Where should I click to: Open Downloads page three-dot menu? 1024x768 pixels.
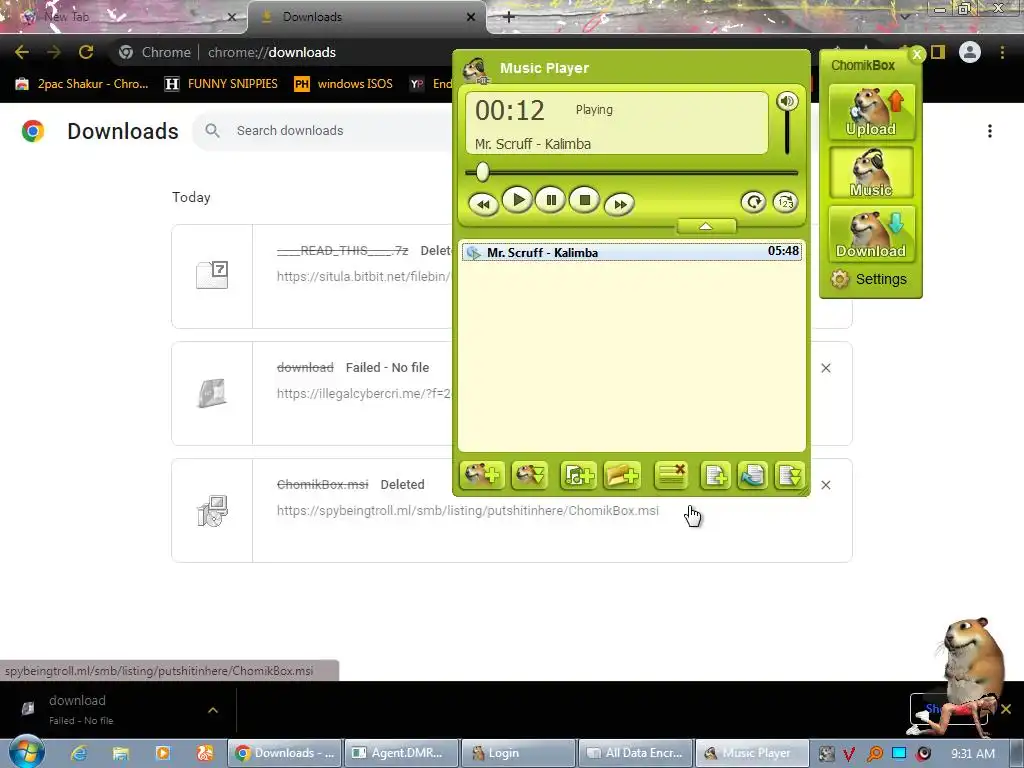point(990,131)
